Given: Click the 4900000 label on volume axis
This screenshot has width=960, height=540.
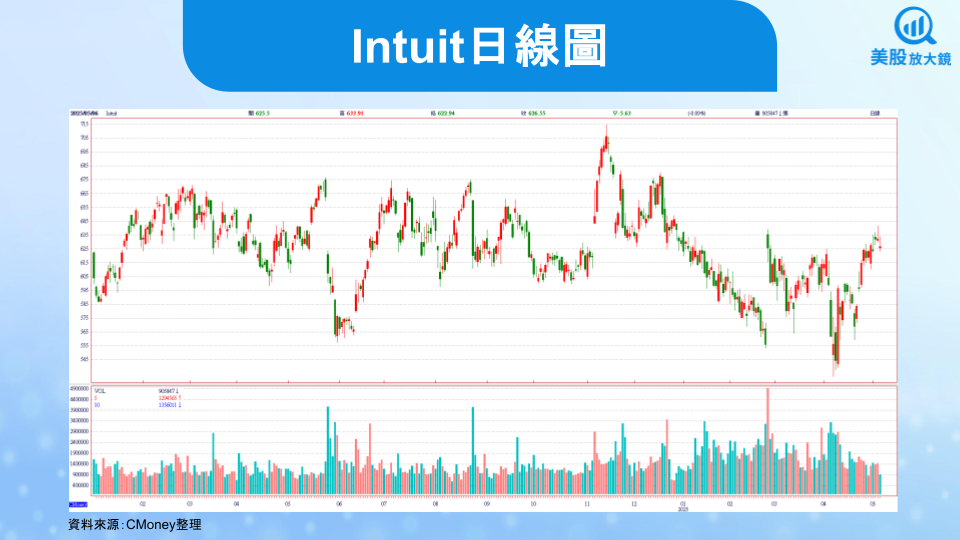Looking at the screenshot, I should (80, 389).
